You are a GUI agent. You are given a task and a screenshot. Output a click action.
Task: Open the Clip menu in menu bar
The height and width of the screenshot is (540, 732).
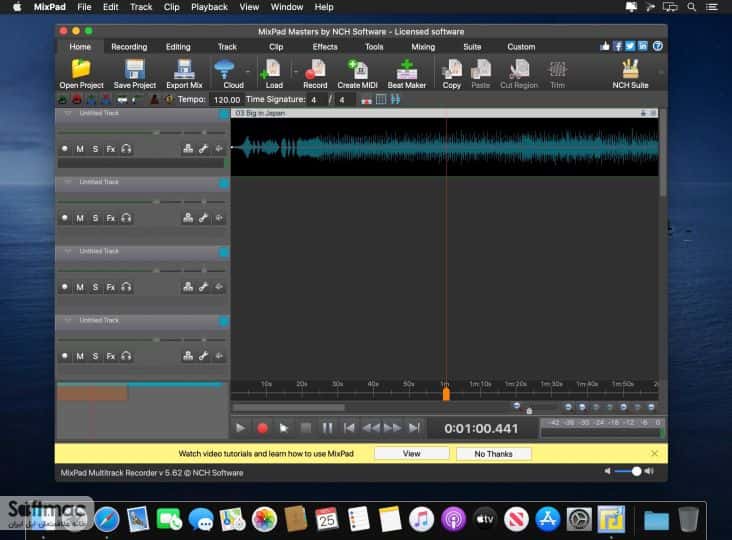(x=171, y=7)
